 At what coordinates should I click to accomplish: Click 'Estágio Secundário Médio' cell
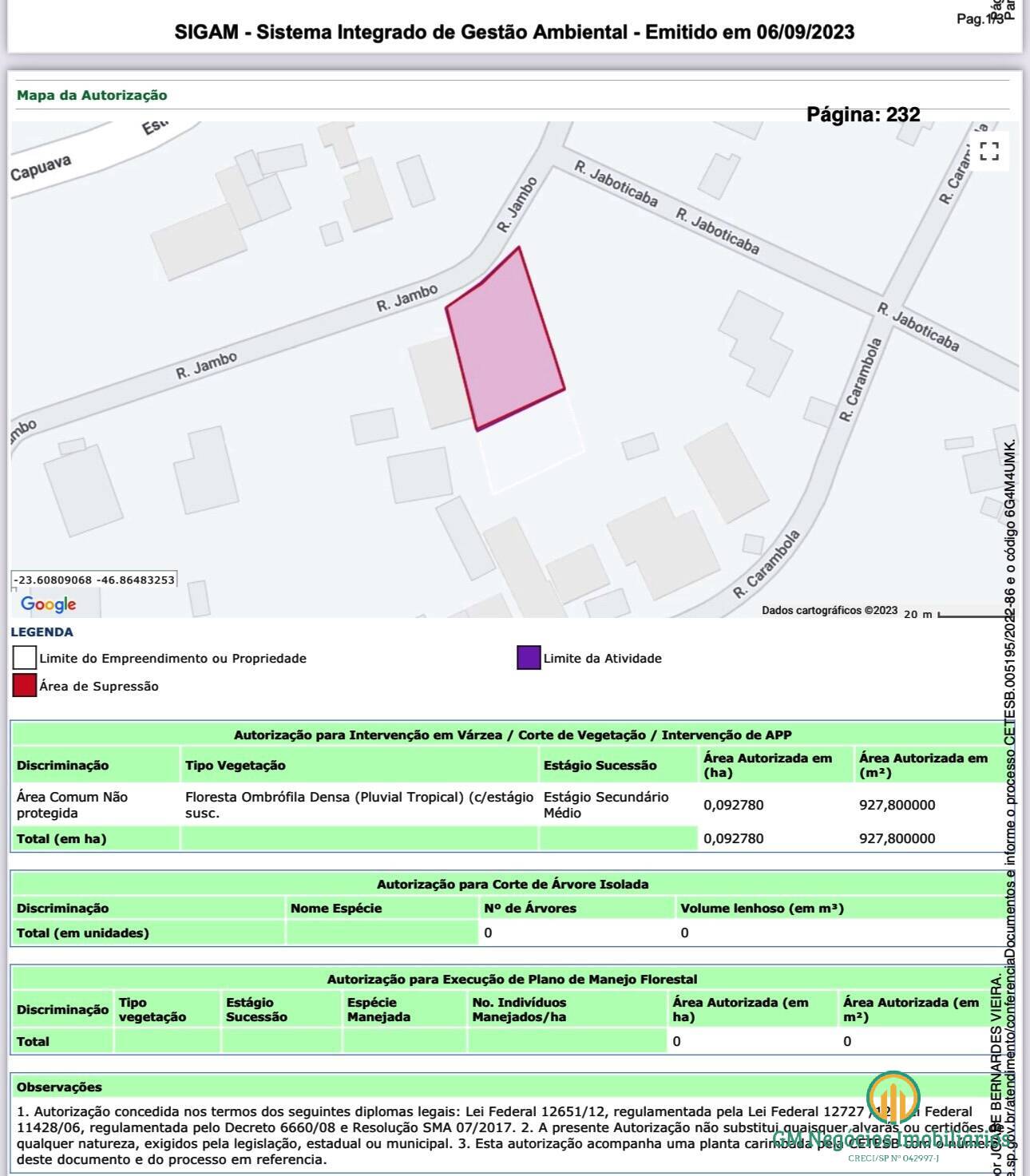(x=606, y=805)
